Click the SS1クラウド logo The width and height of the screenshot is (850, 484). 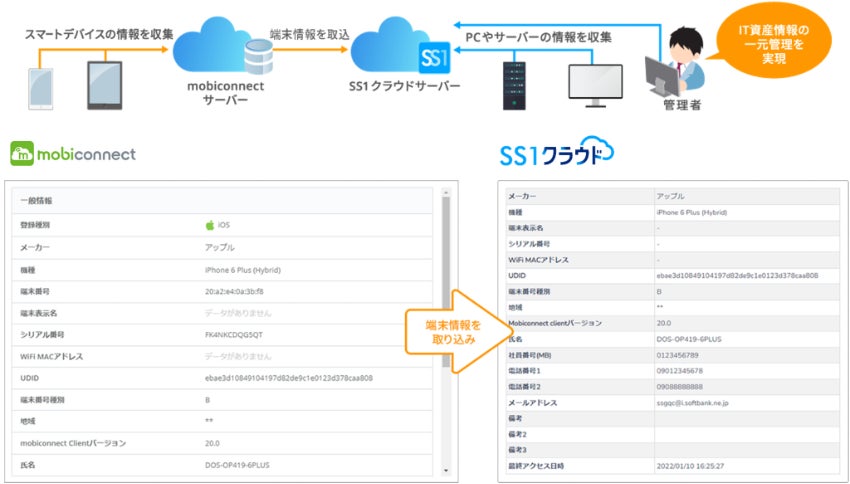[x=557, y=151]
